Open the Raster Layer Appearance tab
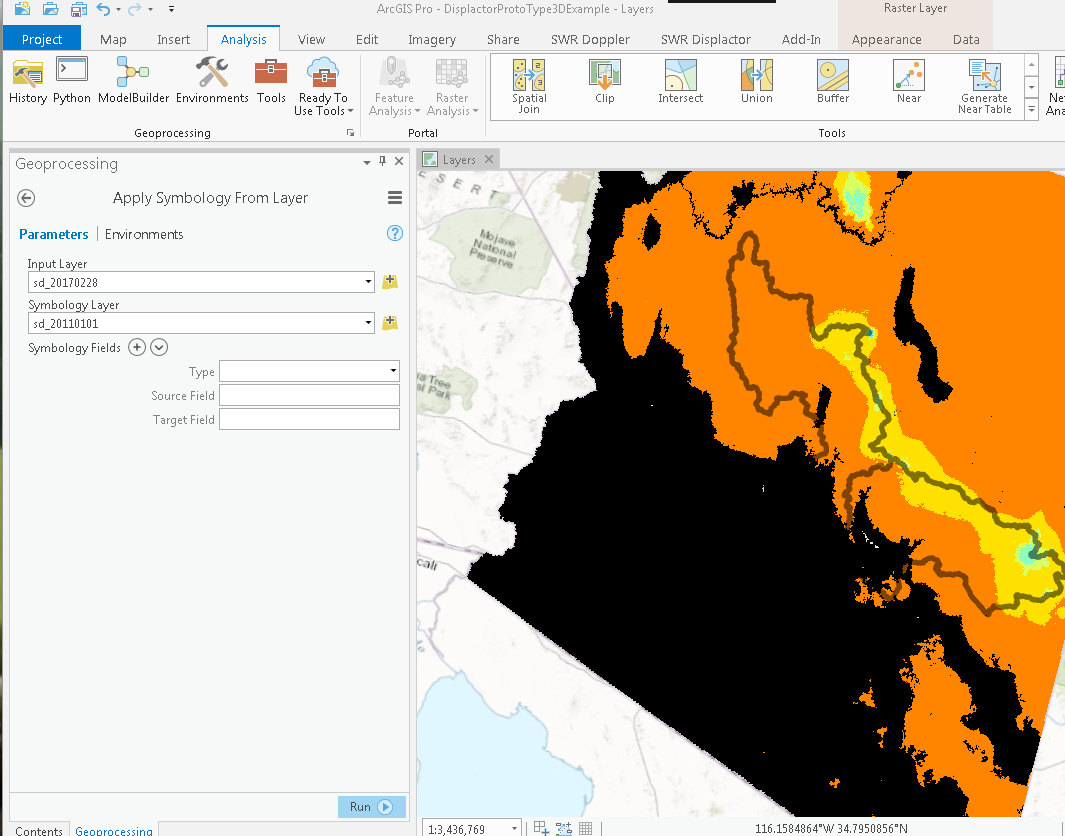 point(886,39)
